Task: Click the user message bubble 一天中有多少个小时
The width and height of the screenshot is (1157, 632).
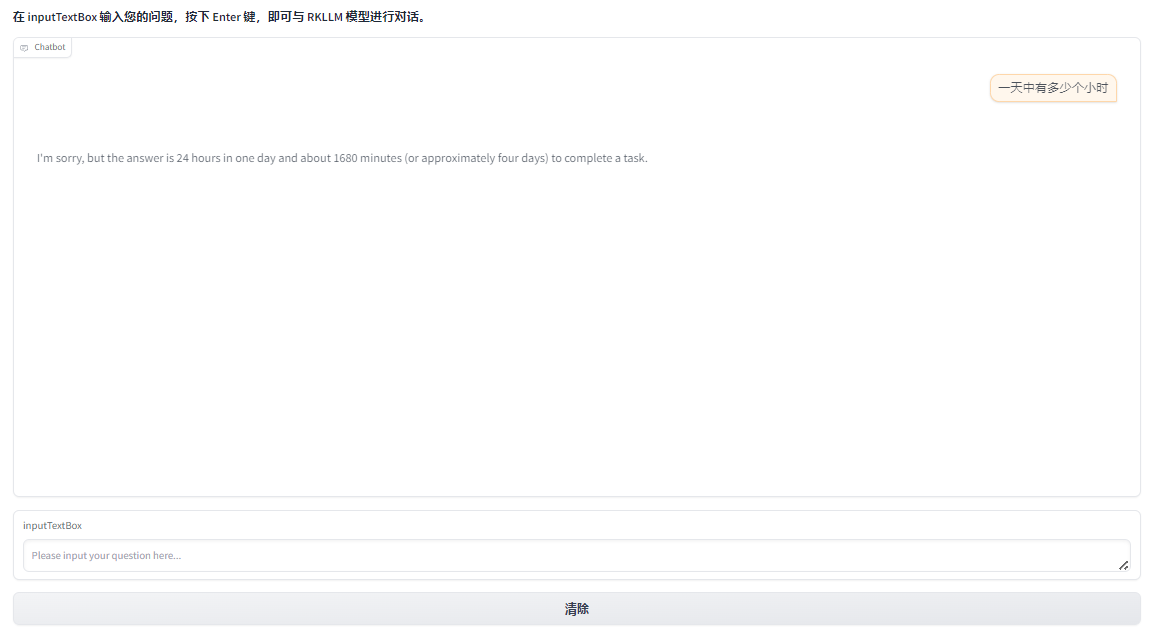Action: (x=1053, y=88)
